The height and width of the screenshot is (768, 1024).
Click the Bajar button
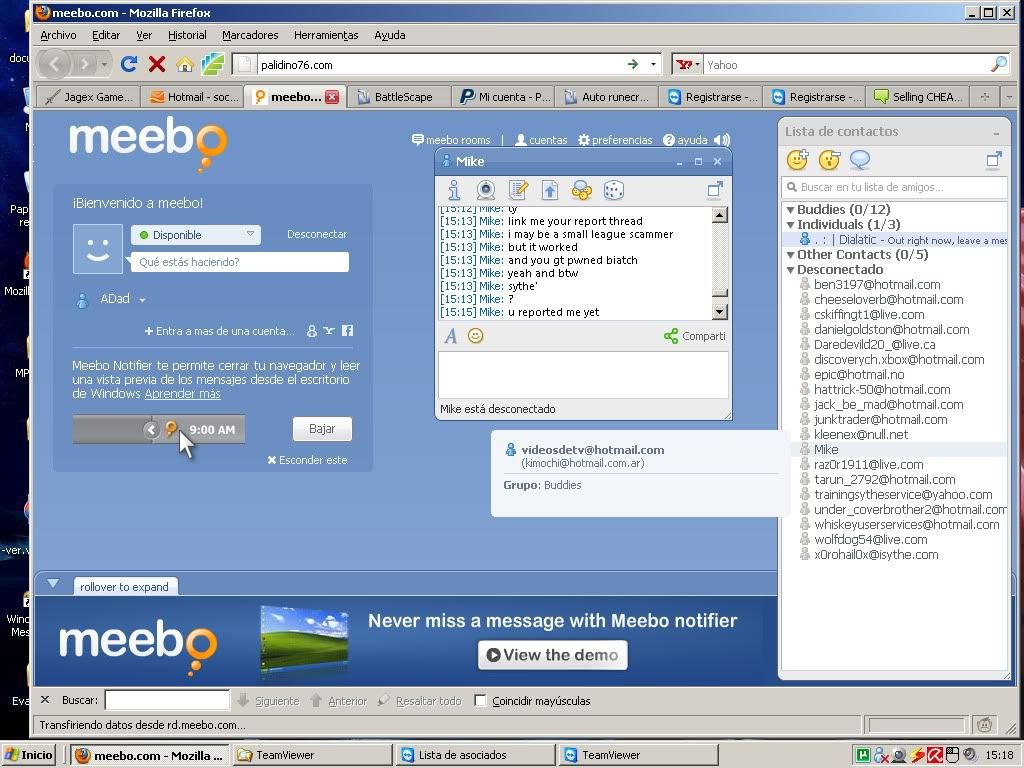click(322, 429)
